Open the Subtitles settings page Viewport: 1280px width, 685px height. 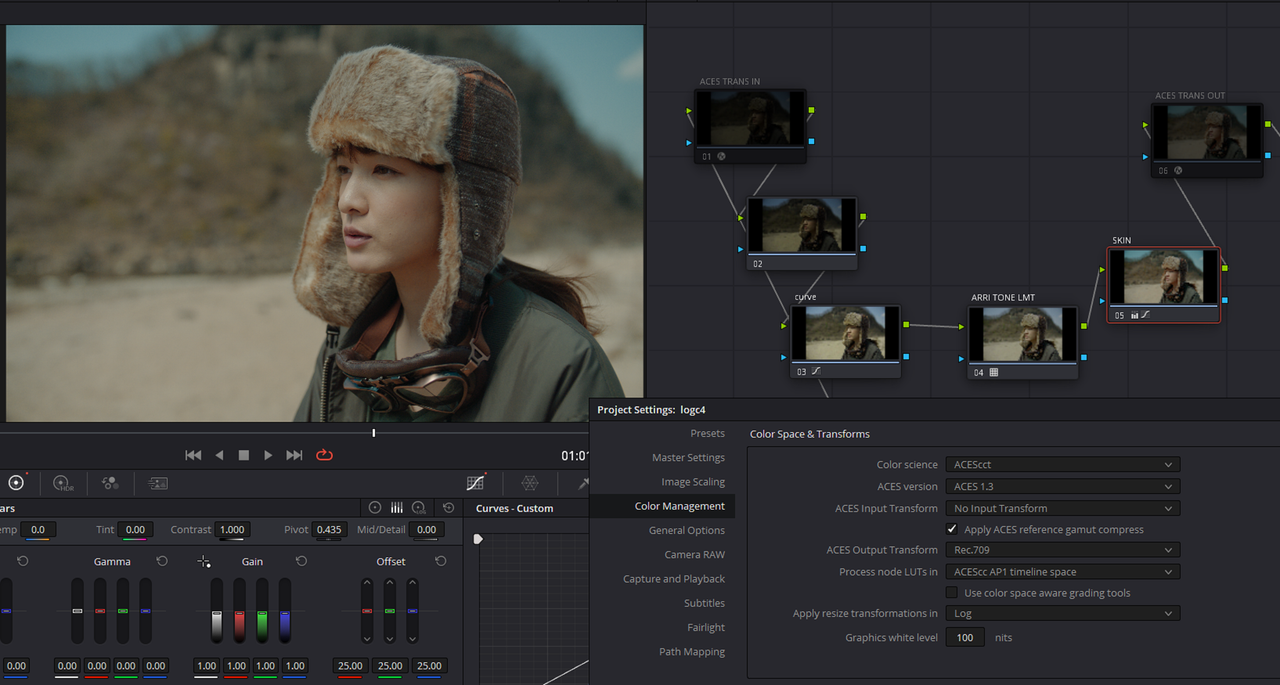tap(705, 603)
